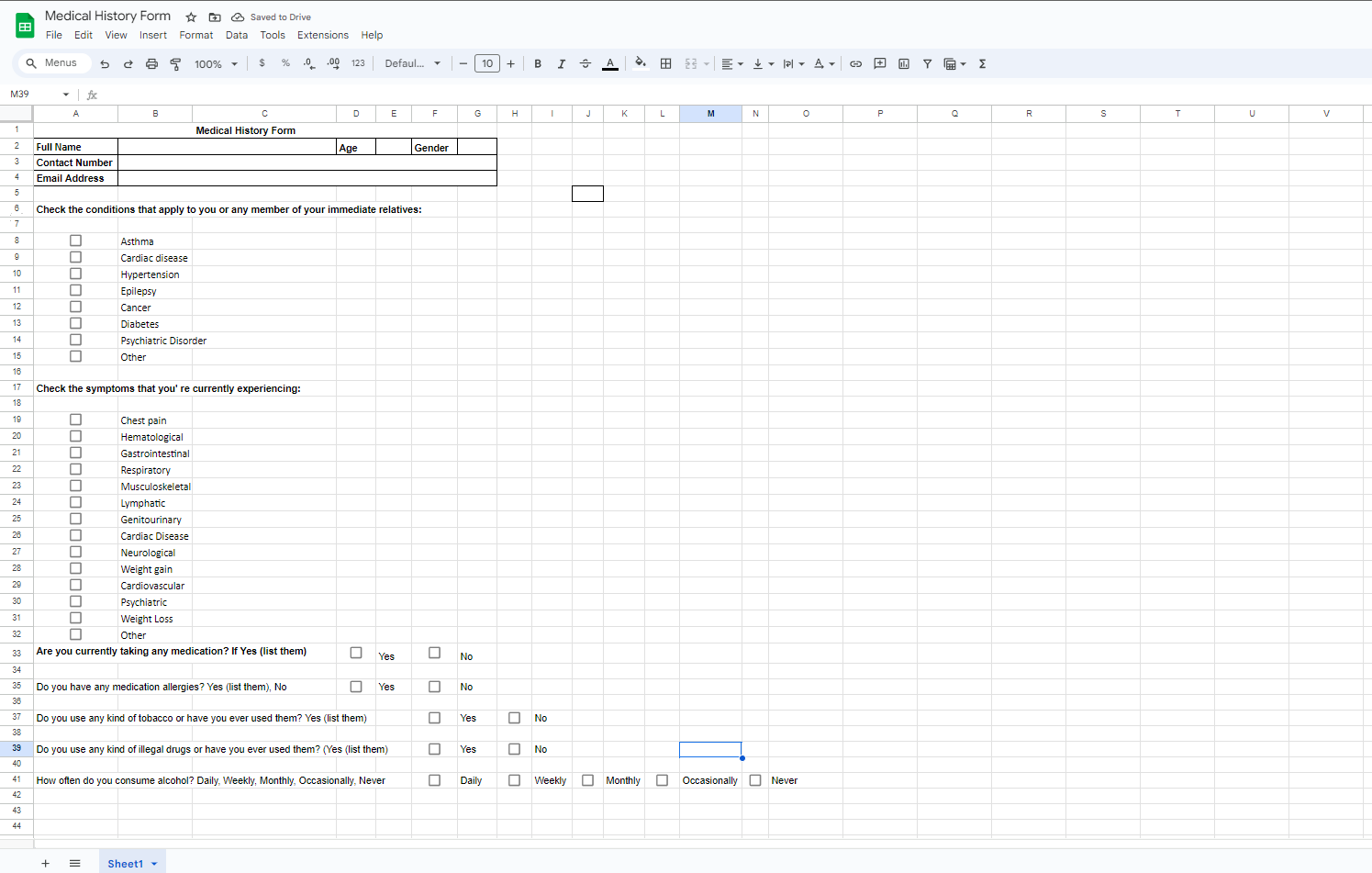This screenshot has width=1372, height=873.
Task: Tick the Diabetes checkbox
Action: point(75,323)
